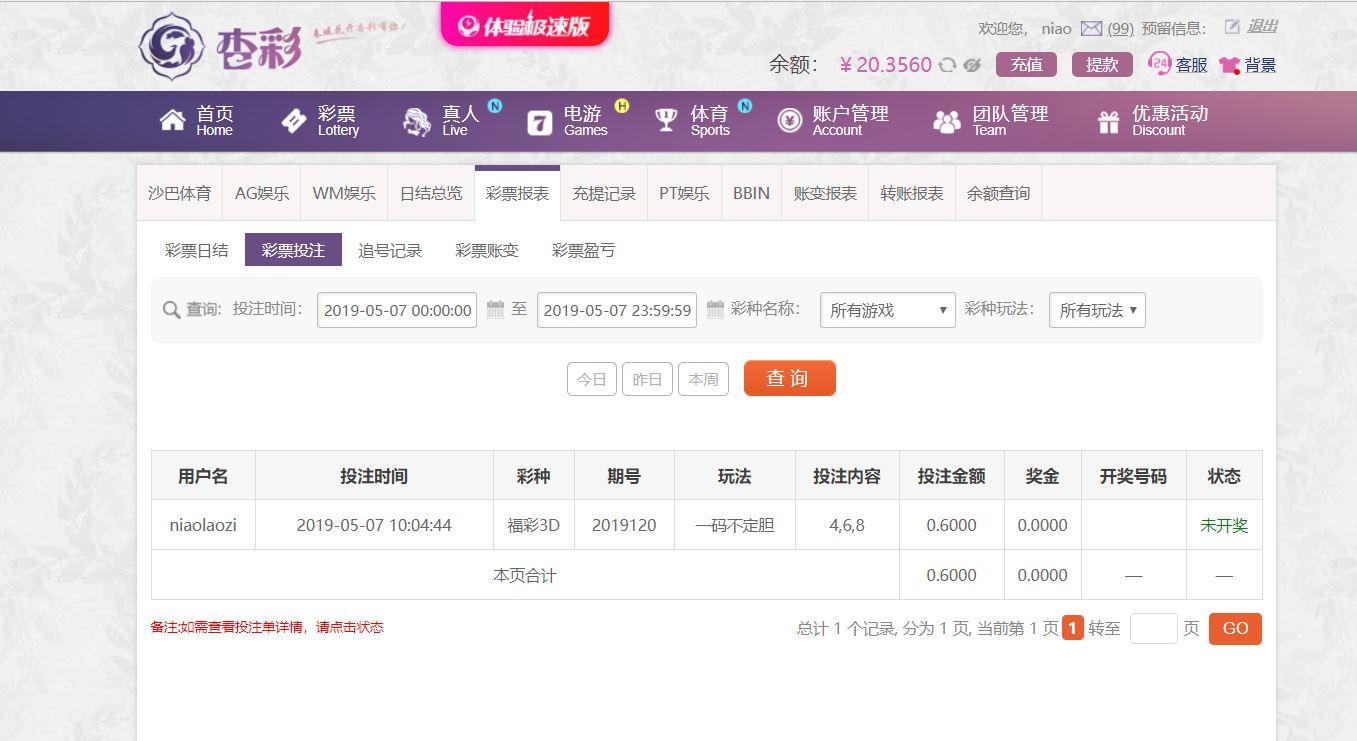The width and height of the screenshot is (1357, 741).
Task: Select the 彩票报表 tab
Action: coord(517,193)
